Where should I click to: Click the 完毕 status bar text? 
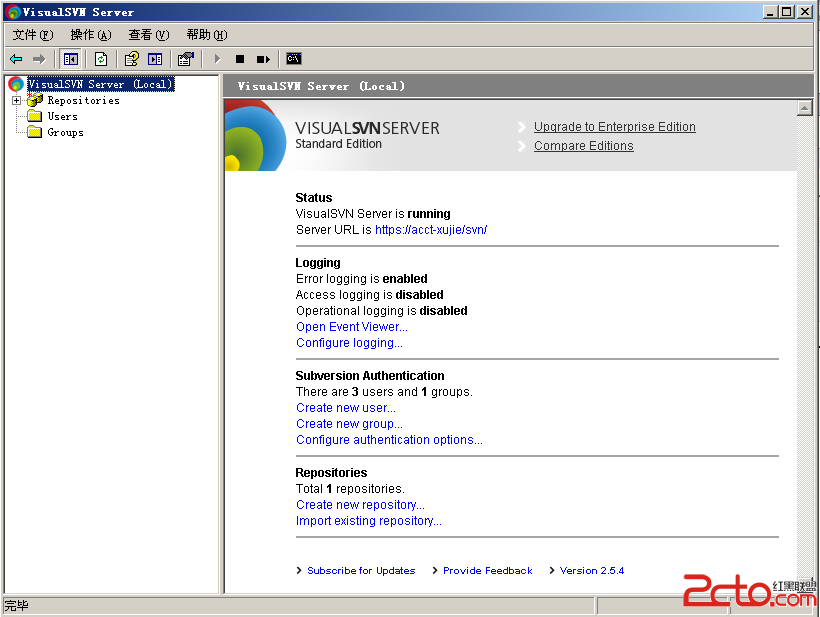(x=17, y=605)
